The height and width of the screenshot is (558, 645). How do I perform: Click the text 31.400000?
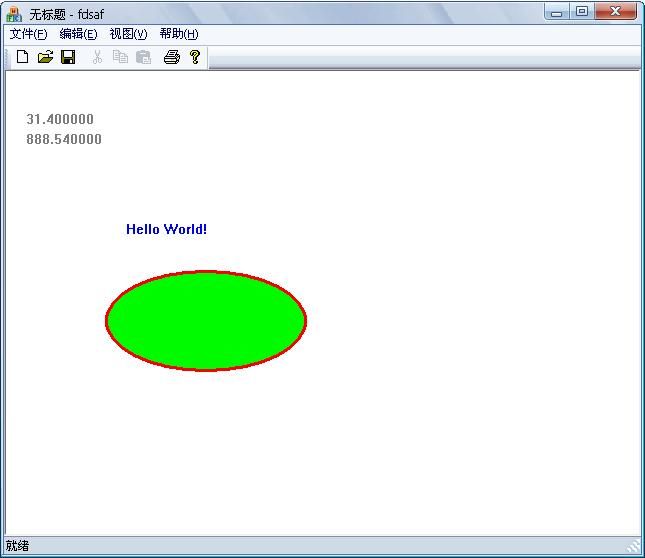click(x=60, y=119)
